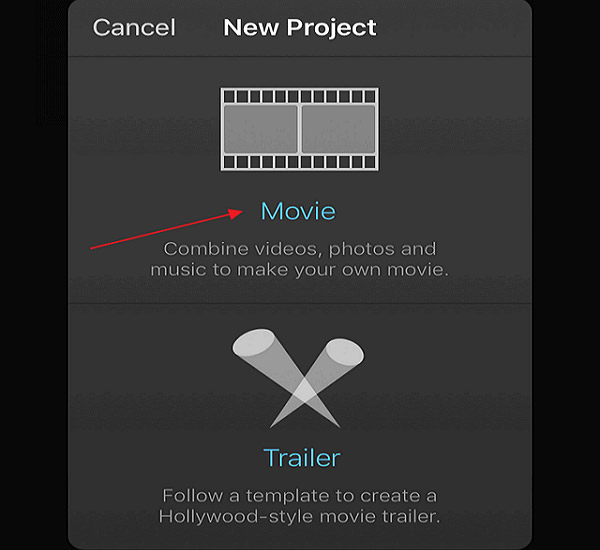
Task: Select the filmstrip Movie icon
Action: pyautogui.click(x=300, y=129)
